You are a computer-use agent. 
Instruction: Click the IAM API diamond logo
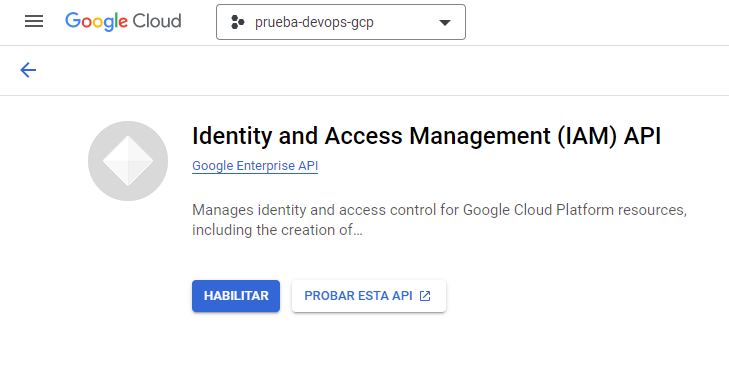coord(128,161)
